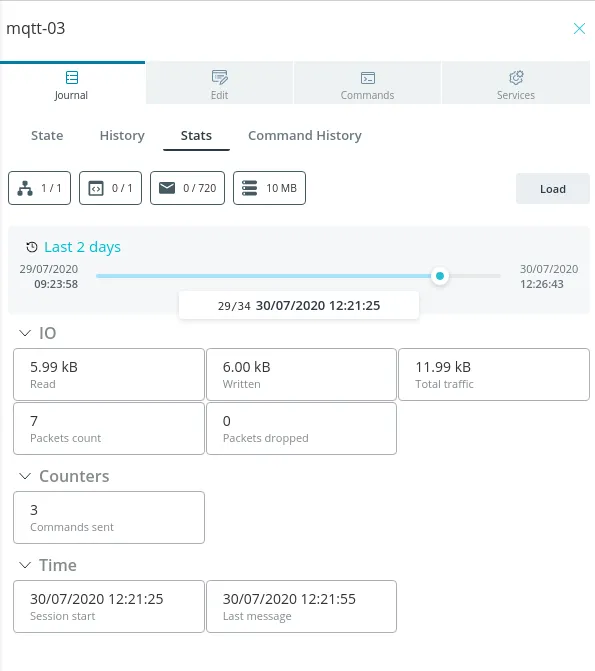Click the connections 1/1 indicator
The image size is (595, 671).
click(x=39, y=188)
